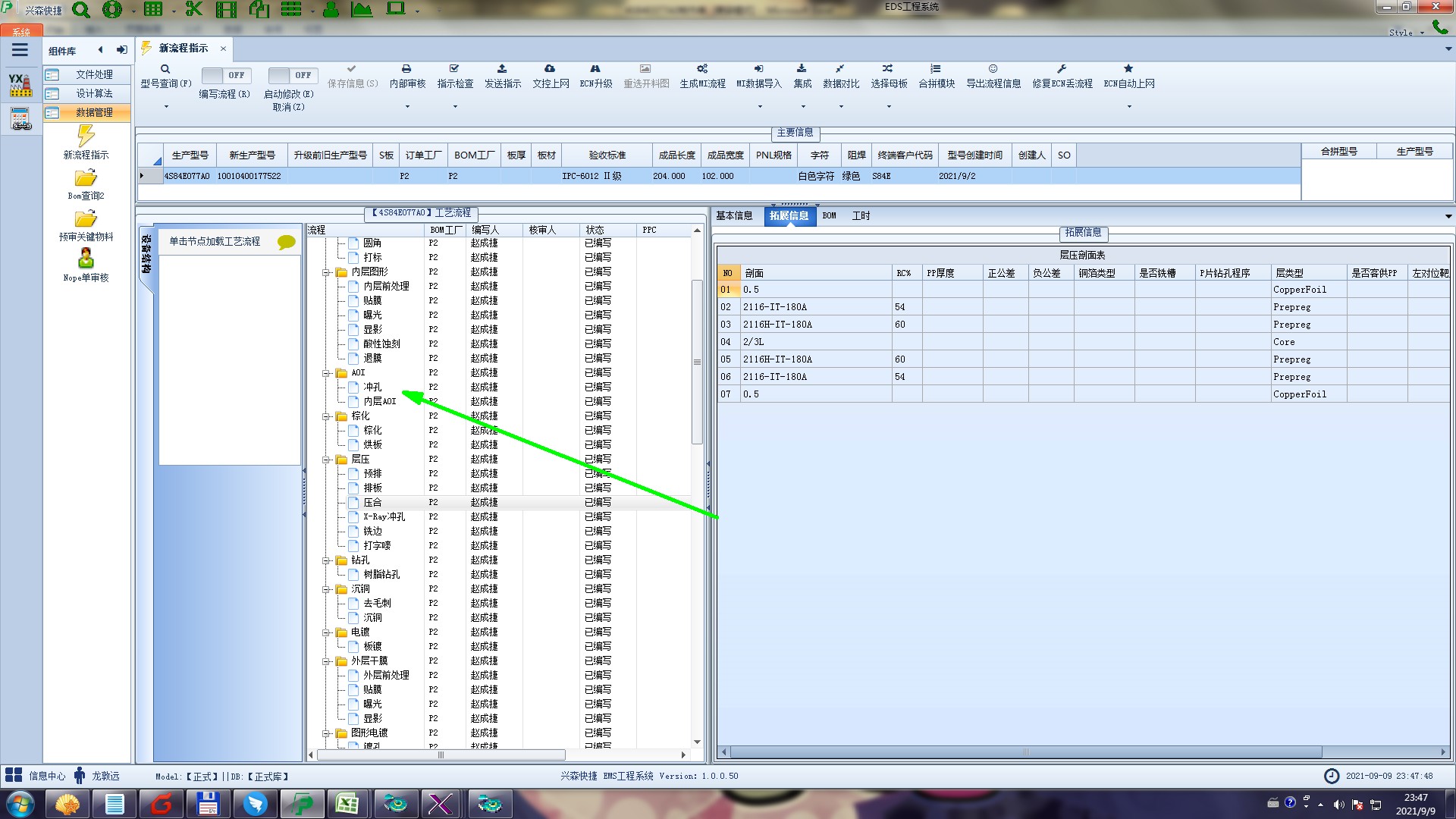This screenshot has height=819, width=1456.
Task: Open dropdown arrow under MI数据导入
Action: pos(760,106)
